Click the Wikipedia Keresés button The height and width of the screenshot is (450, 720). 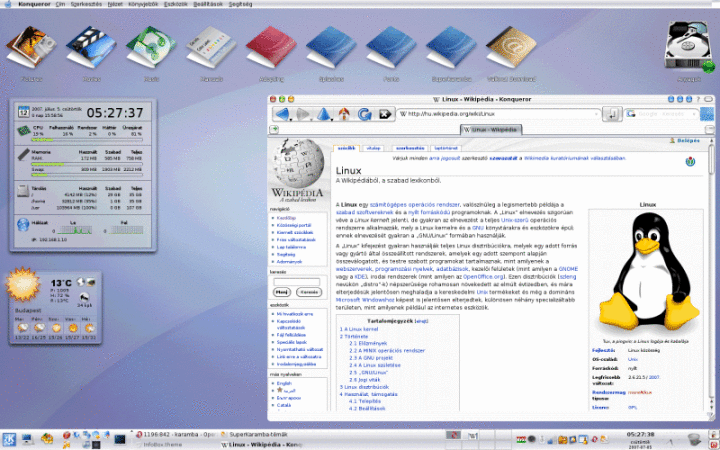tap(309, 292)
